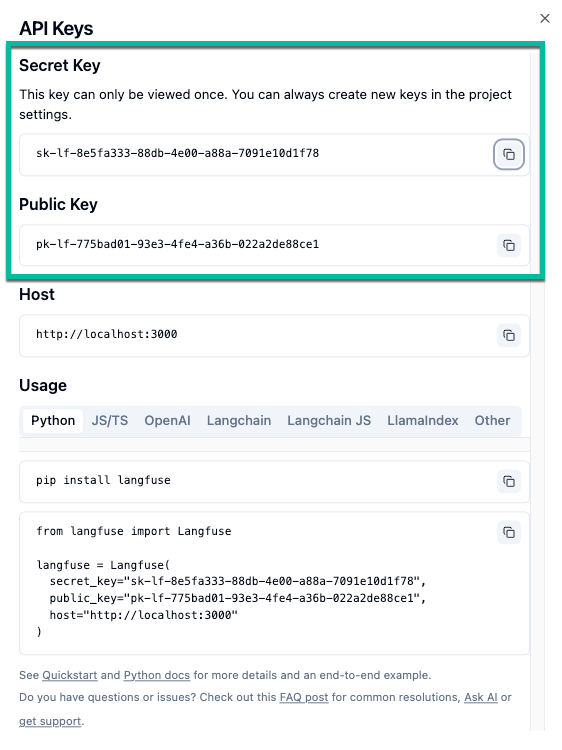Copy the Langfuse Python code snippet

coord(508,532)
